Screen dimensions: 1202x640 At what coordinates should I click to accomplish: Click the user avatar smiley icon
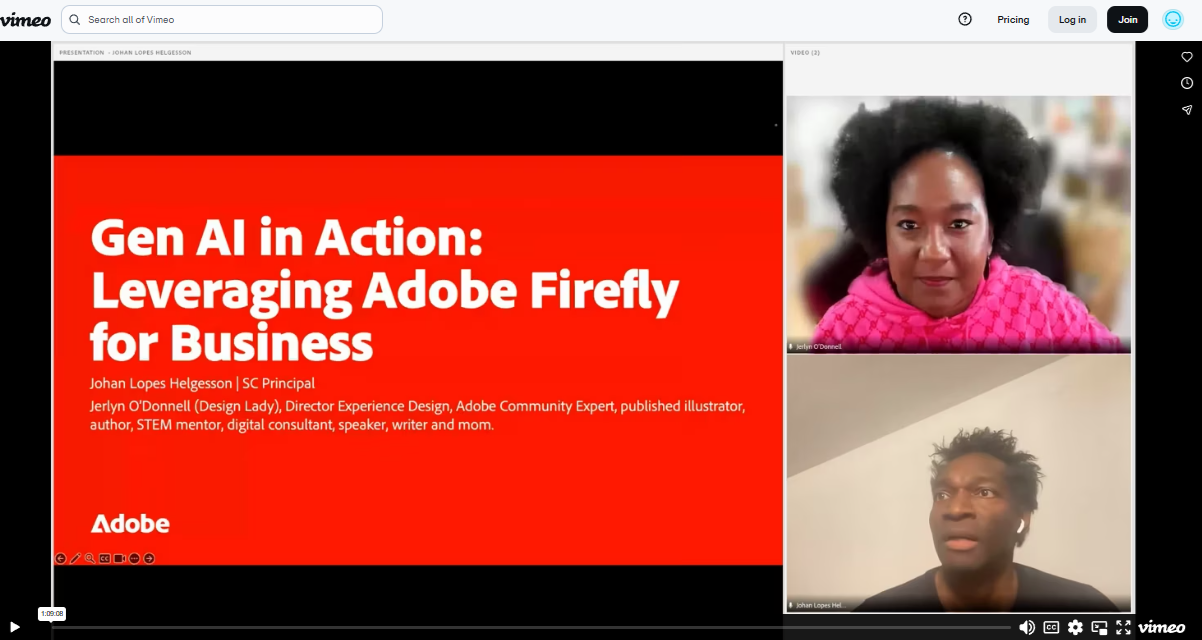[x=1173, y=19]
